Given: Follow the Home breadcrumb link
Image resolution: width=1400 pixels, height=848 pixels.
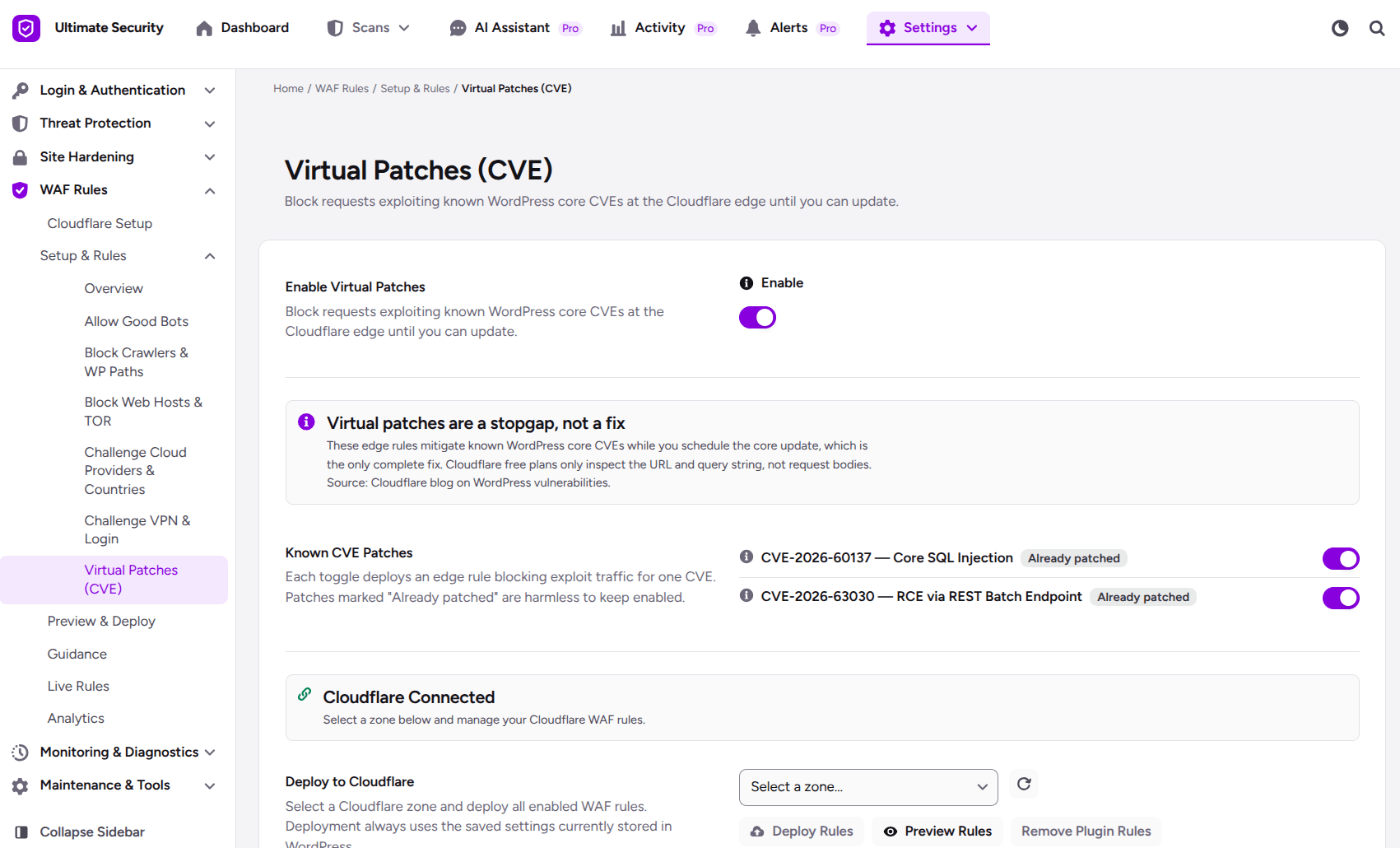Looking at the screenshot, I should (288, 89).
